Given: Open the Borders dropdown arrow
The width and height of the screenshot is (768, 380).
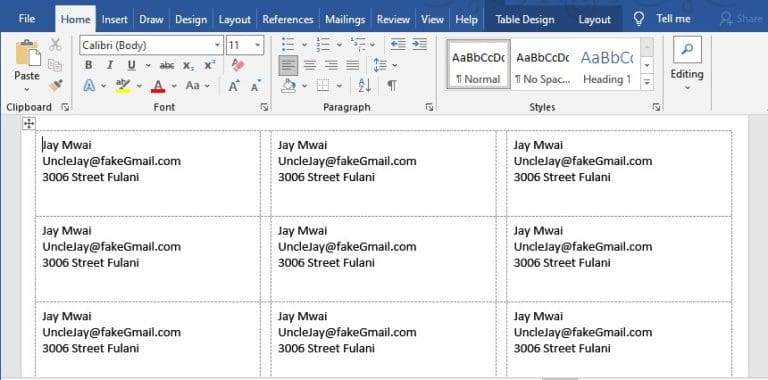Looking at the screenshot, I should 339,86.
